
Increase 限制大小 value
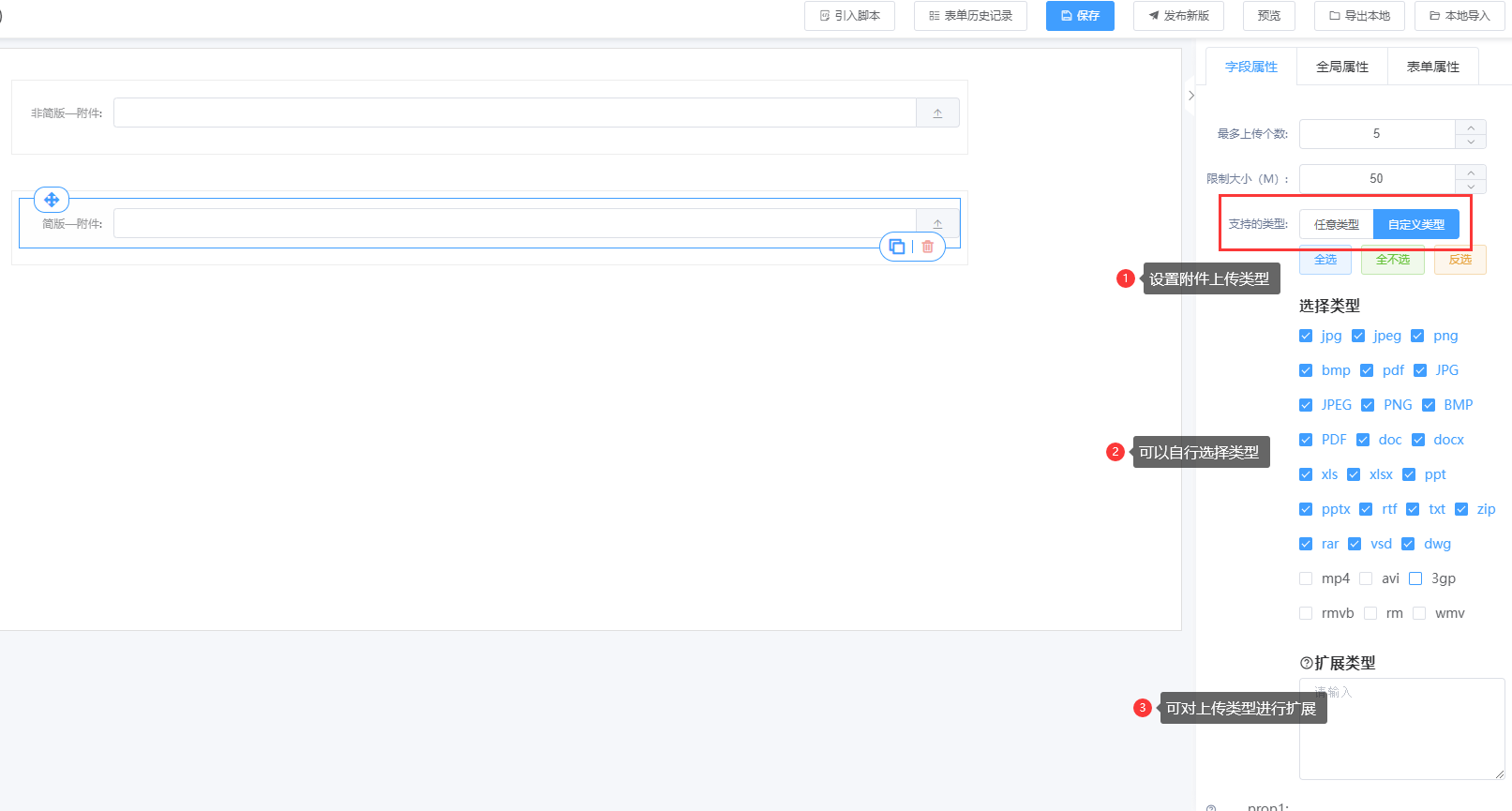[x=1471, y=172]
